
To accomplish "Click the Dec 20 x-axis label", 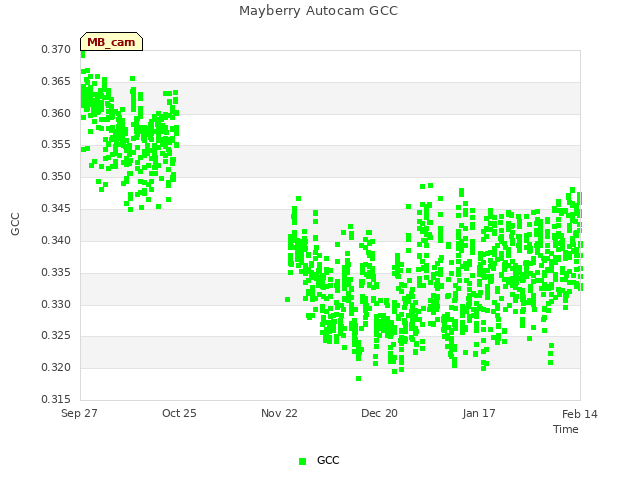I will click(x=379, y=413).
